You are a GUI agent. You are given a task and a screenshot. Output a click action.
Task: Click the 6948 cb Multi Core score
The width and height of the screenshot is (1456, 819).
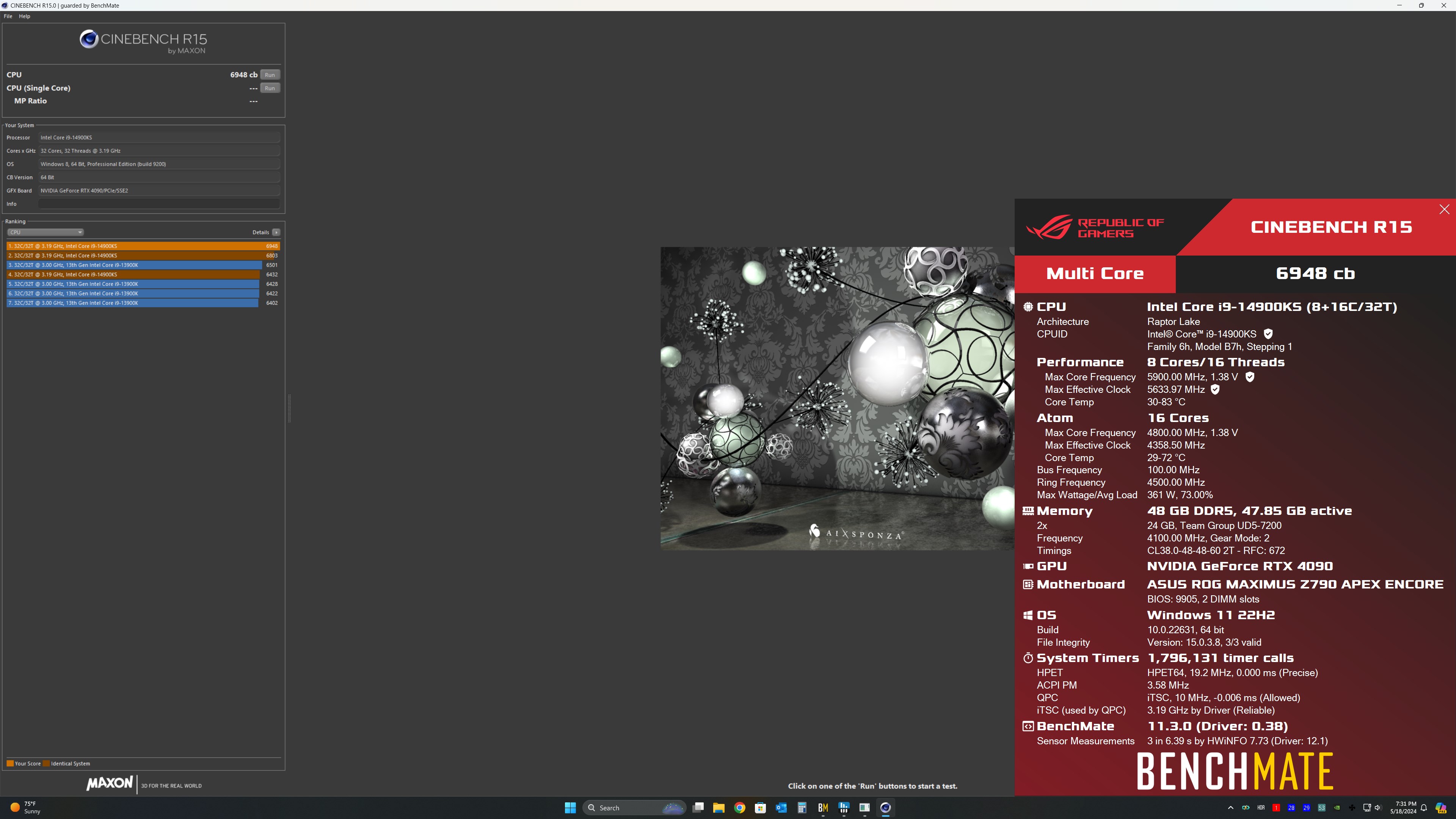(x=1316, y=273)
